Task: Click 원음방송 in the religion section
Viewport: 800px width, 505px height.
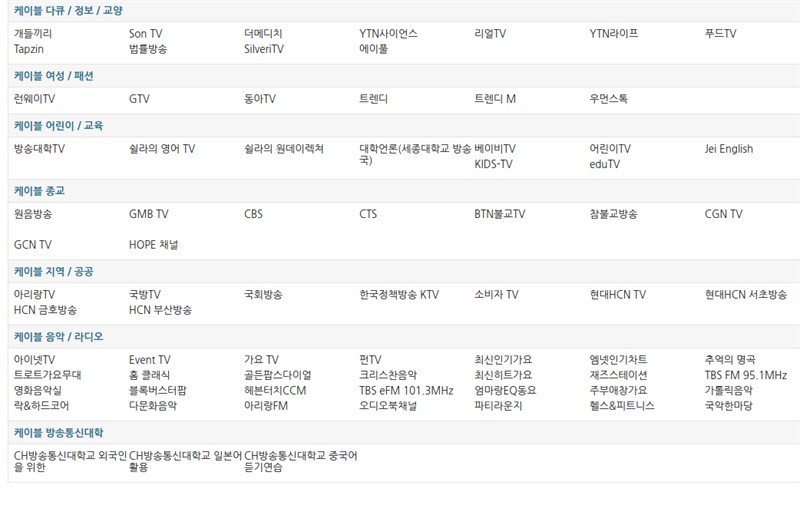Action: [33, 214]
